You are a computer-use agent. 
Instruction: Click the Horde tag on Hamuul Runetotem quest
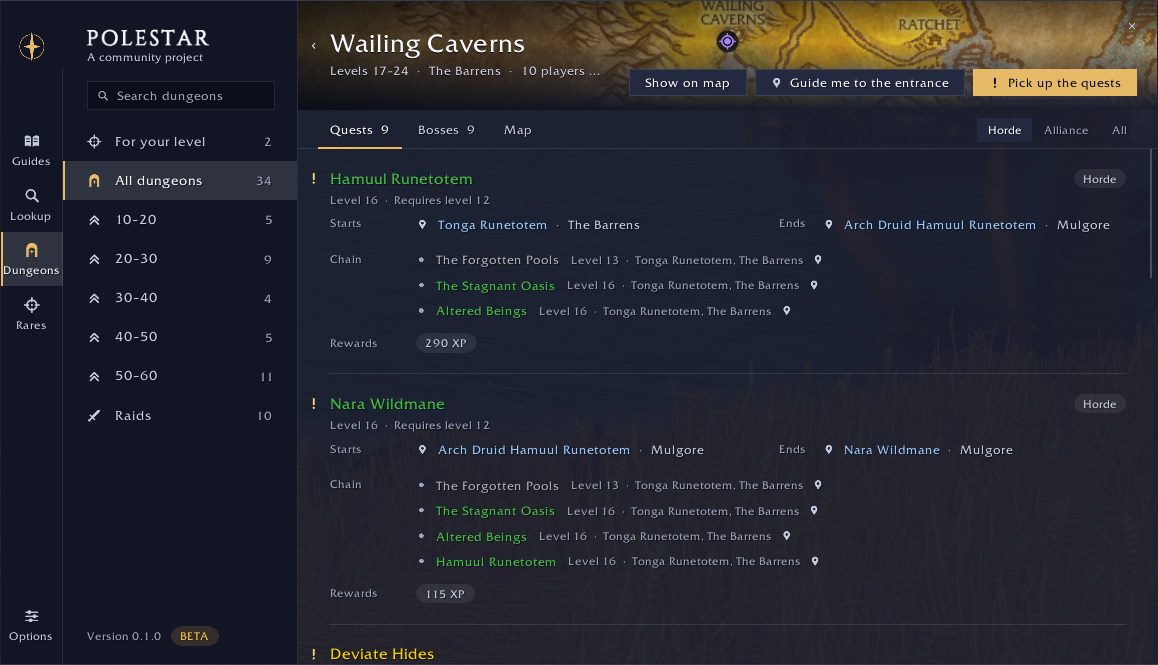[1100, 179]
